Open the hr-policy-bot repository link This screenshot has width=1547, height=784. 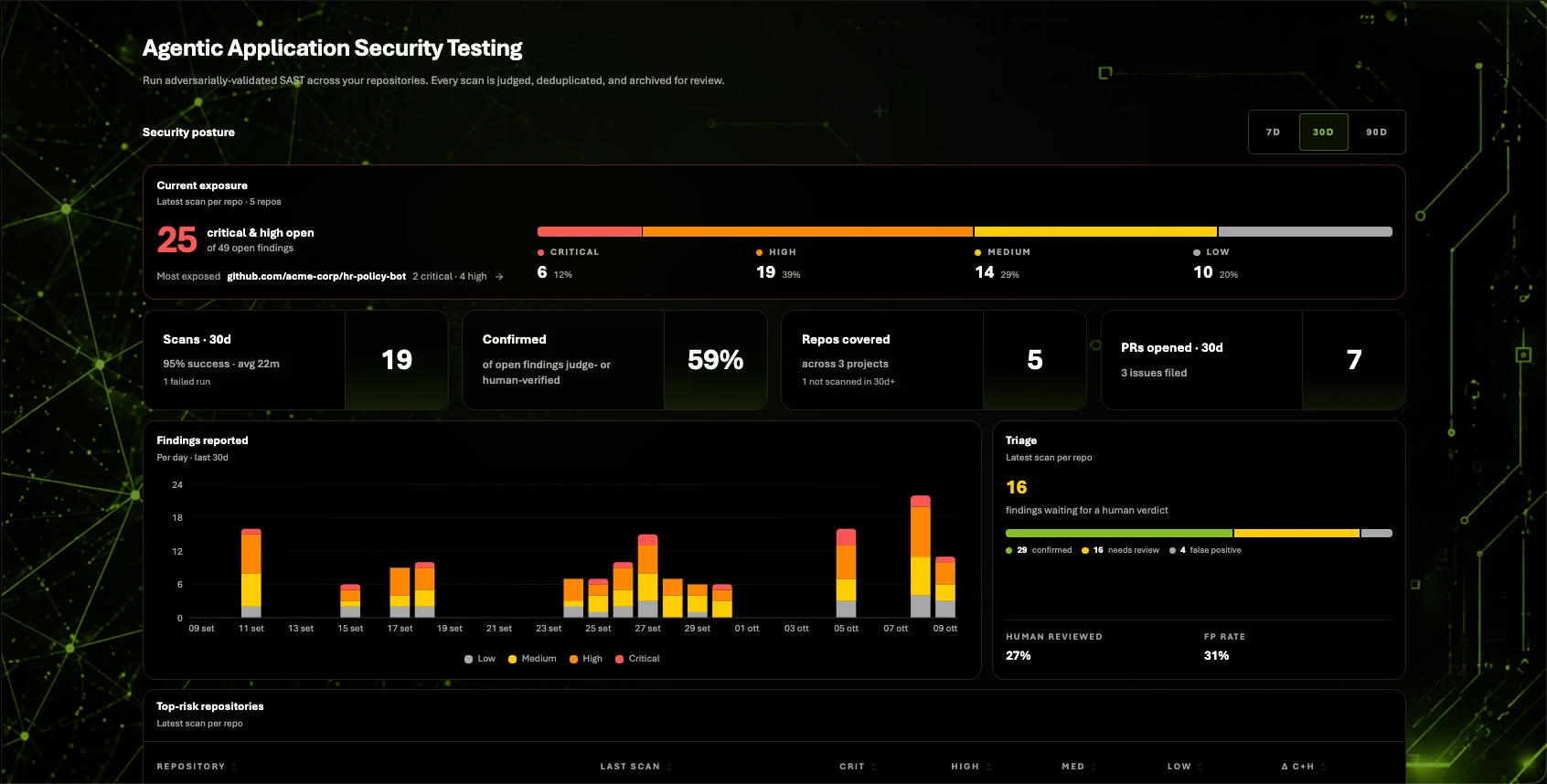click(x=316, y=276)
